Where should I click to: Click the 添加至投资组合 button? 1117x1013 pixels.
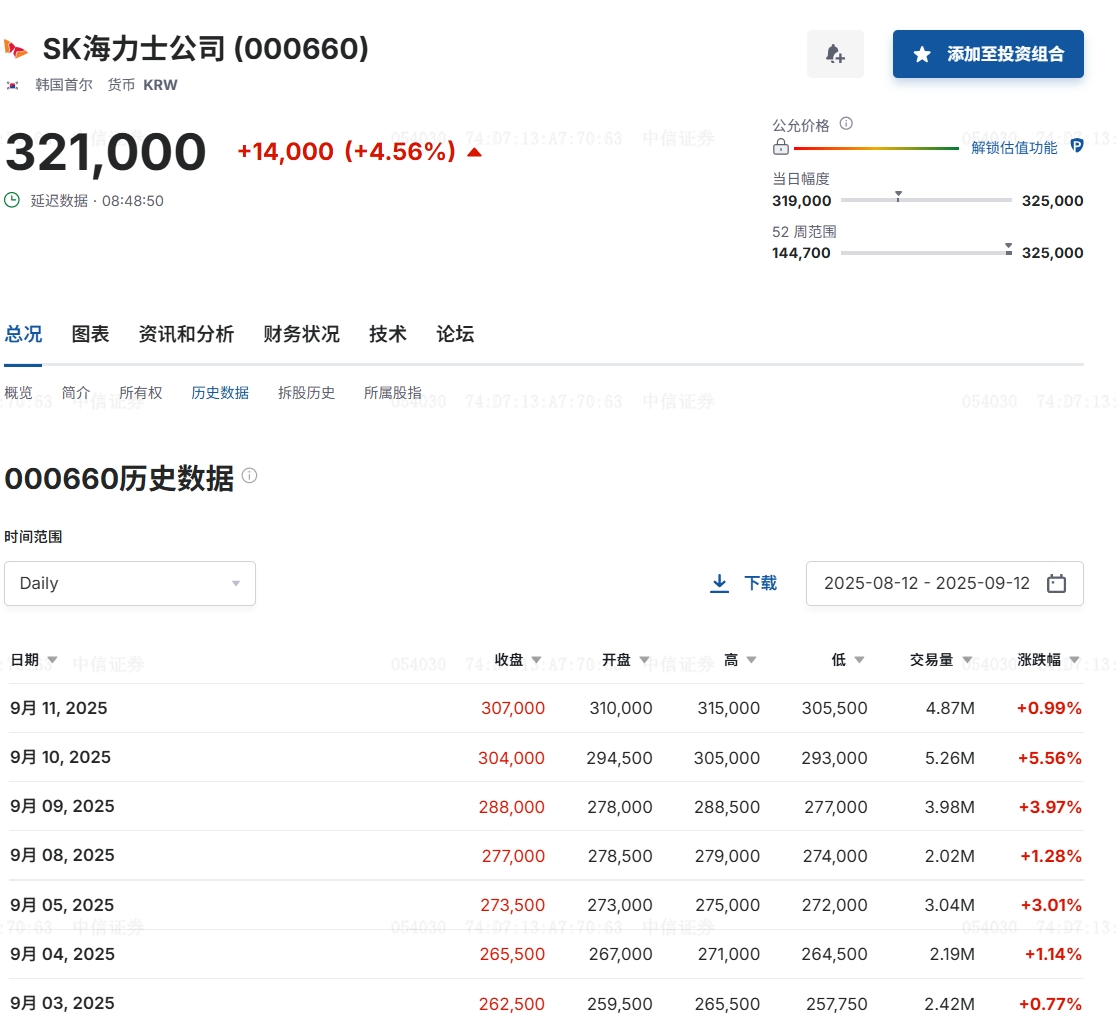click(x=988, y=54)
